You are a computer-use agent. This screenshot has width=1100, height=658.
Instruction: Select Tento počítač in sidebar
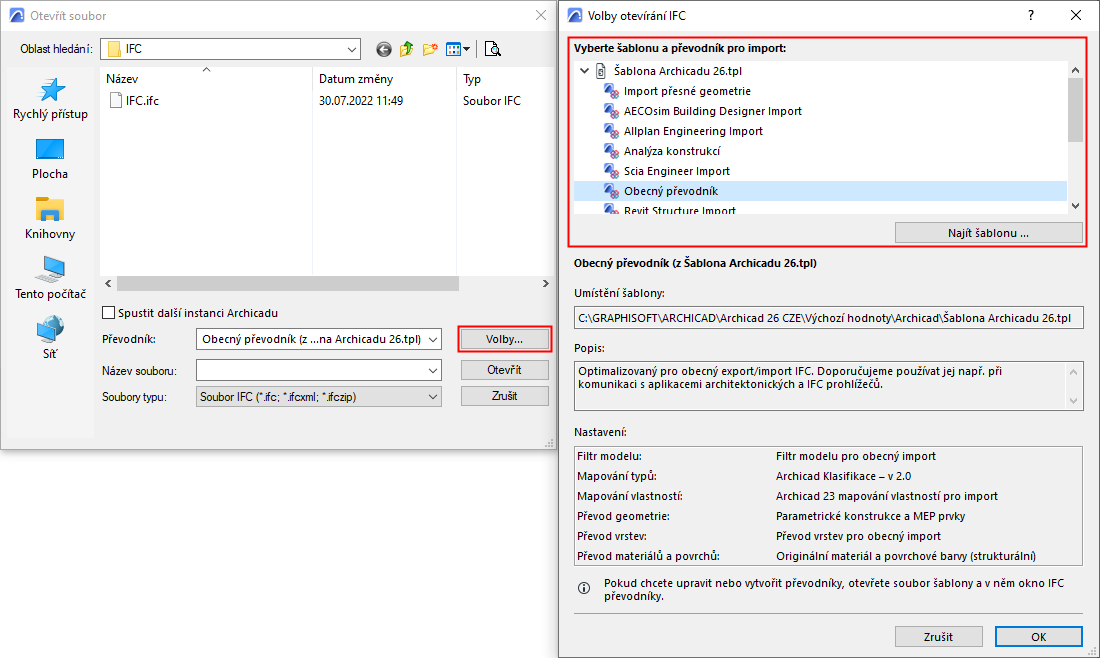coord(51,278)
